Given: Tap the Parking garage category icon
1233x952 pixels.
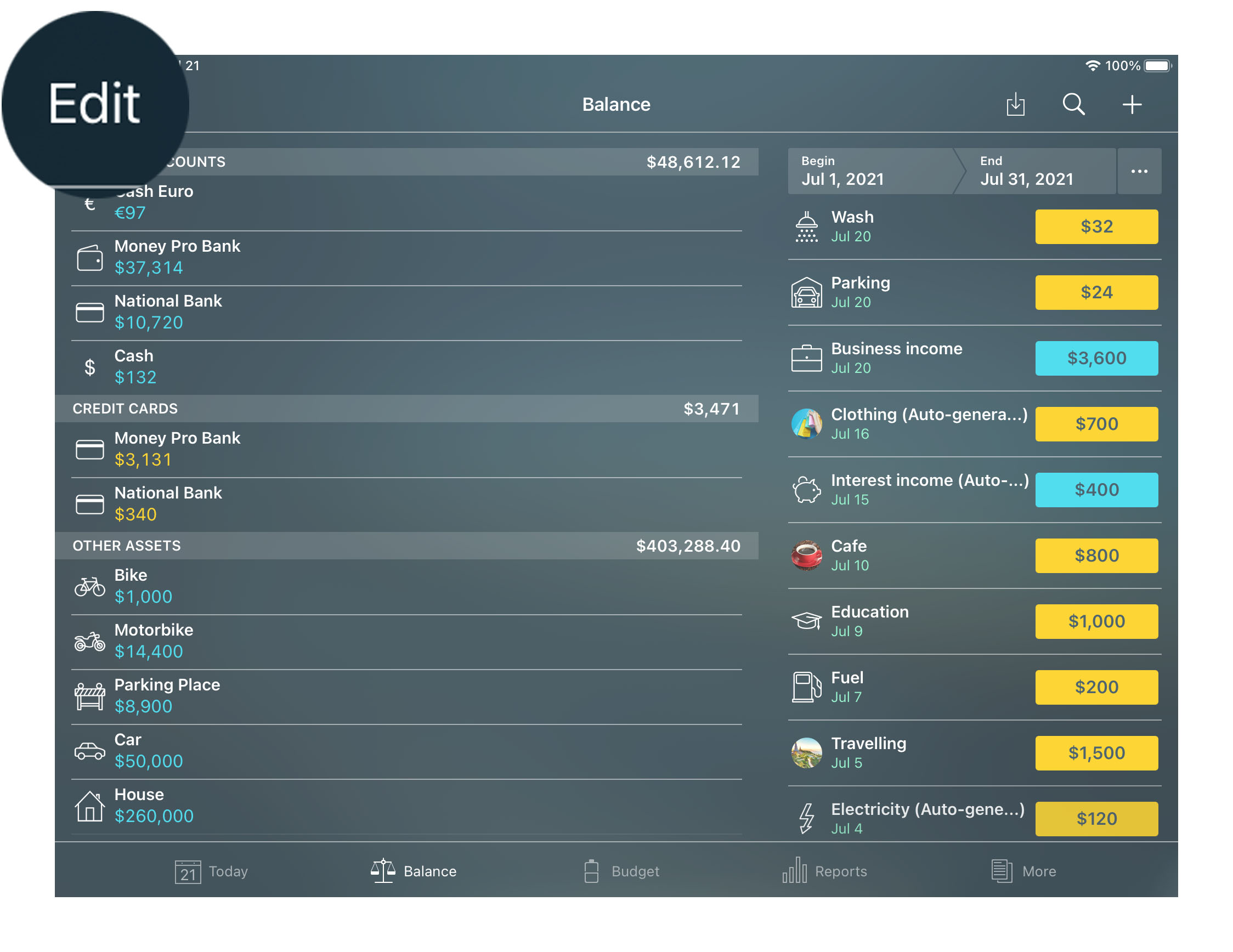Looking at the screenshot, I should point(808,293).
